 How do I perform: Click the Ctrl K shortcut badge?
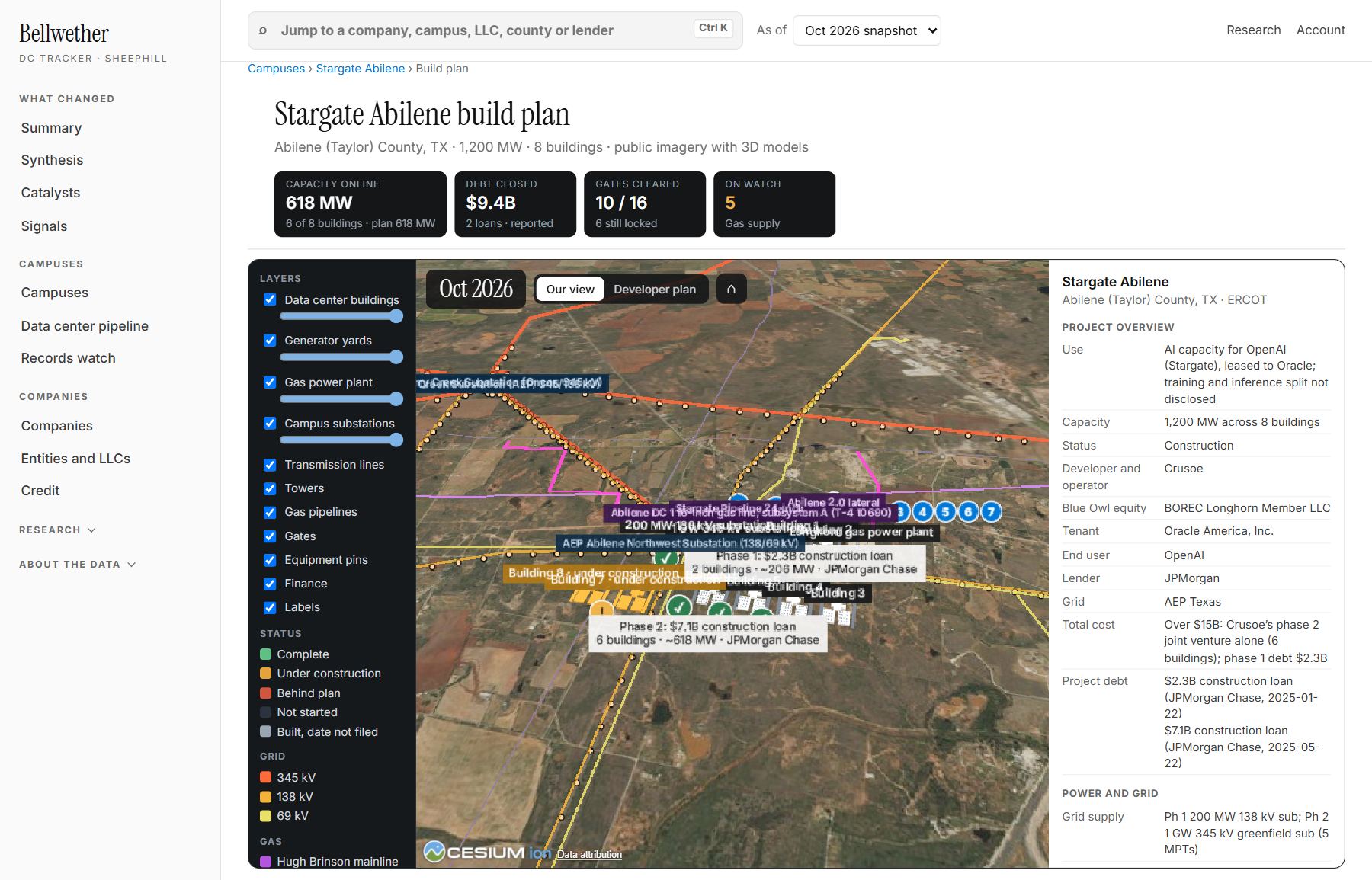tap(713, 28)
